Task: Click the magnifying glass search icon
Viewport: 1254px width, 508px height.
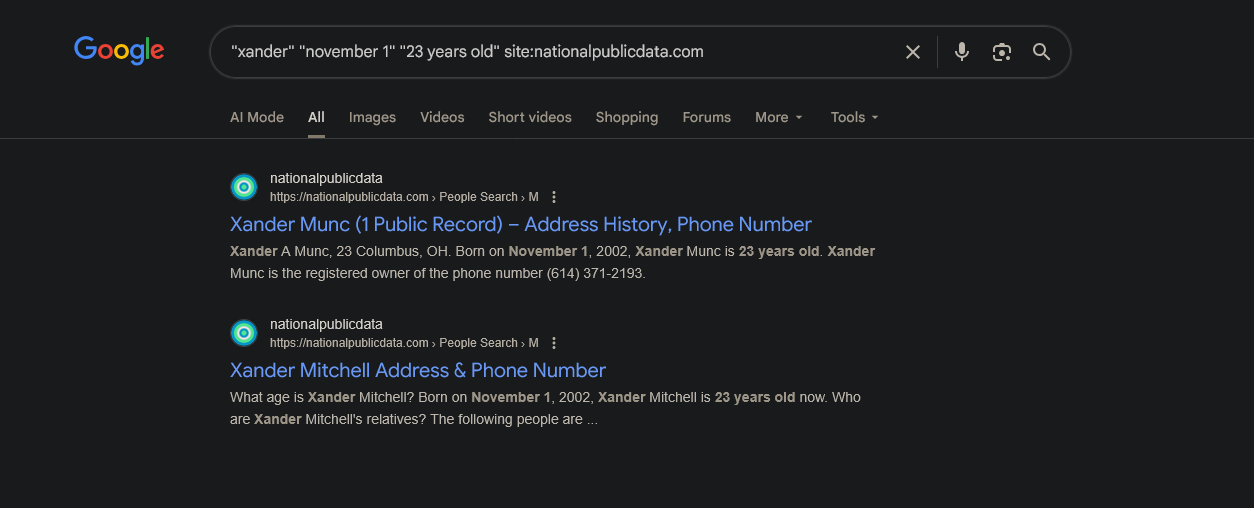Action: pyautogui.click(x=1041, y=52)
